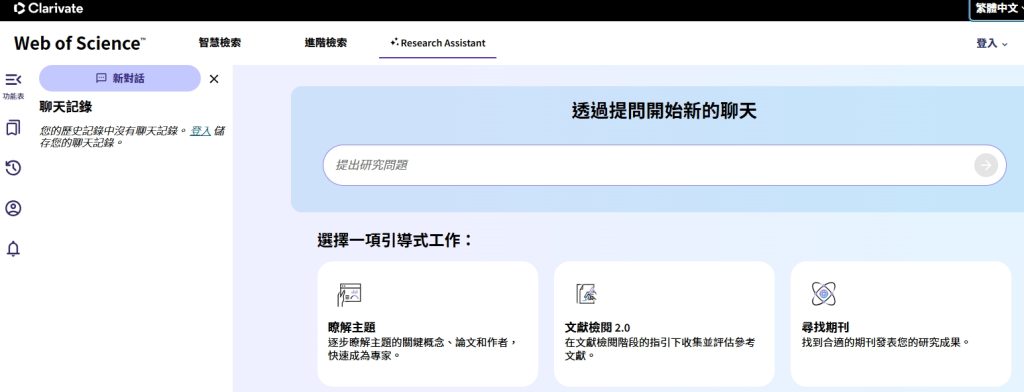The width and height of the screenshot is (1024, 392).
Task: Select the 文獻檢閱 2.0 guided task card
Action: tap(664, 323)
